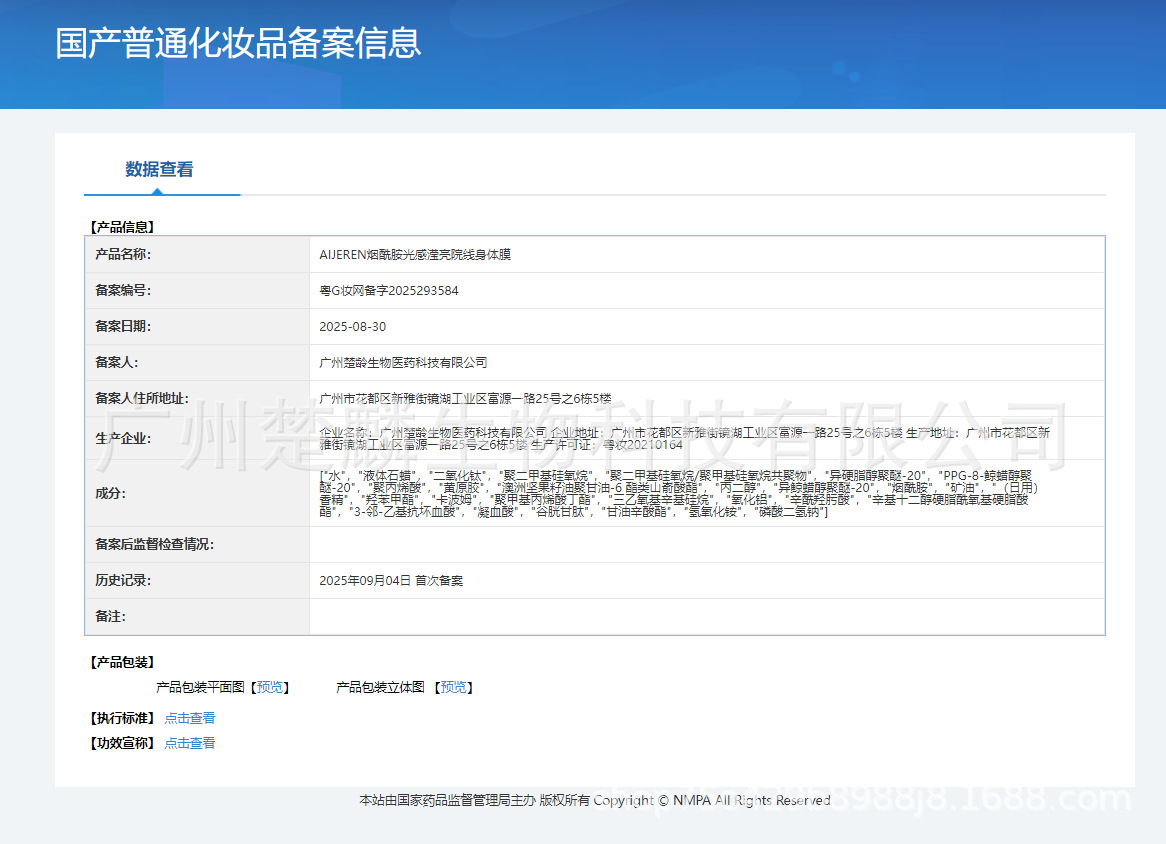
Task: Select filing date value 2025-08-30
Action: tap(352, 326)
